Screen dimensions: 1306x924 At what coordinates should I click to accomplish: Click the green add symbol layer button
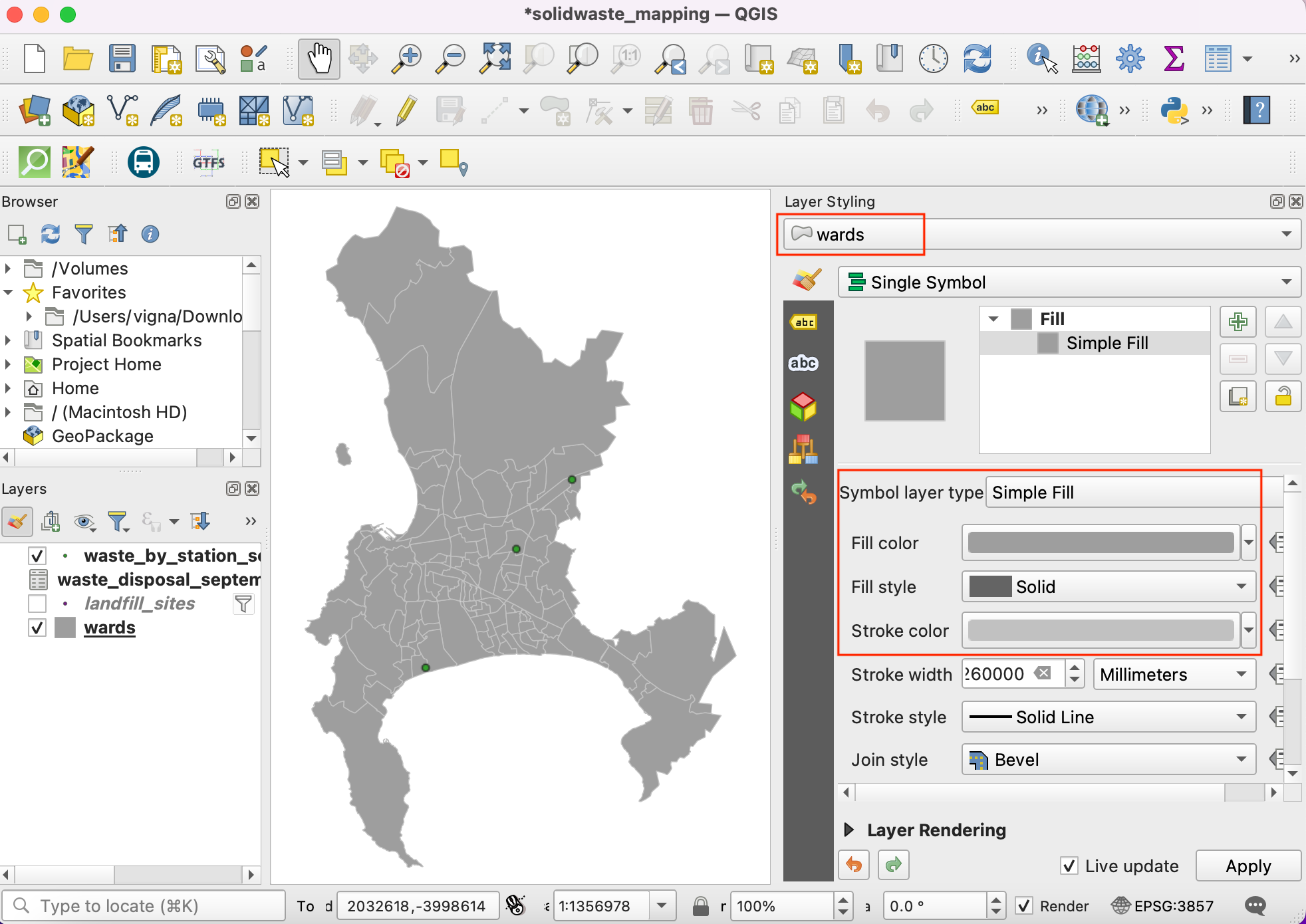(x=1238, y=322)
